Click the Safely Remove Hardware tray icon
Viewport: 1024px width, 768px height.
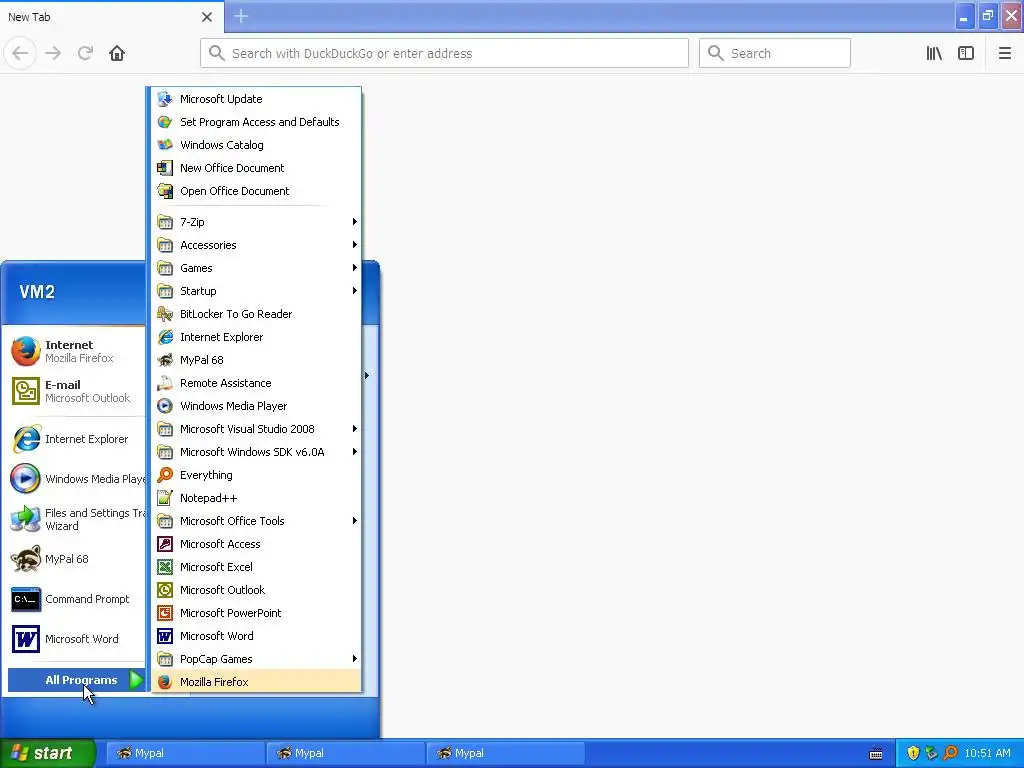pos(931,753)
